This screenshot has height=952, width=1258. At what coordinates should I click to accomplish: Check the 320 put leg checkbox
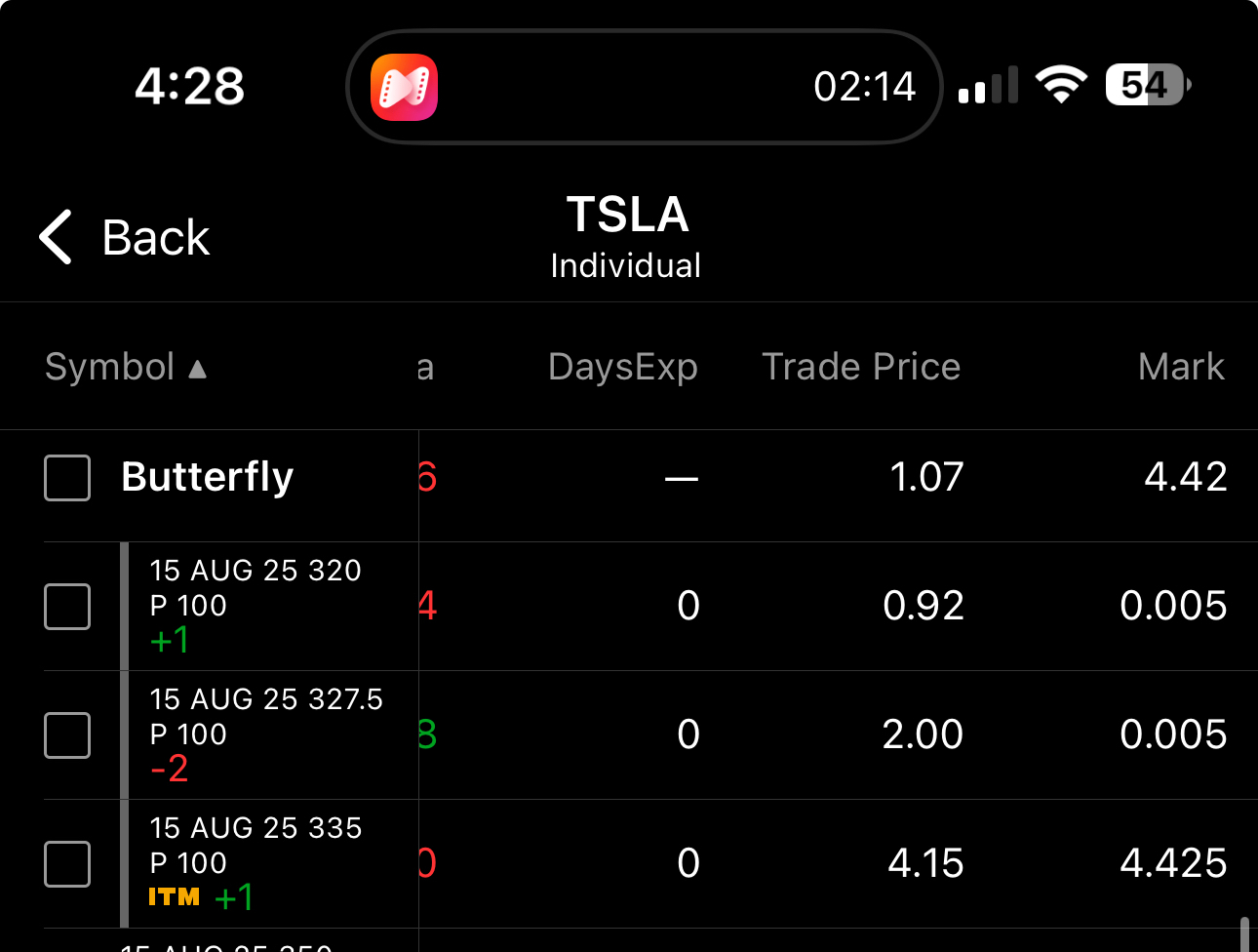(67, 607)
